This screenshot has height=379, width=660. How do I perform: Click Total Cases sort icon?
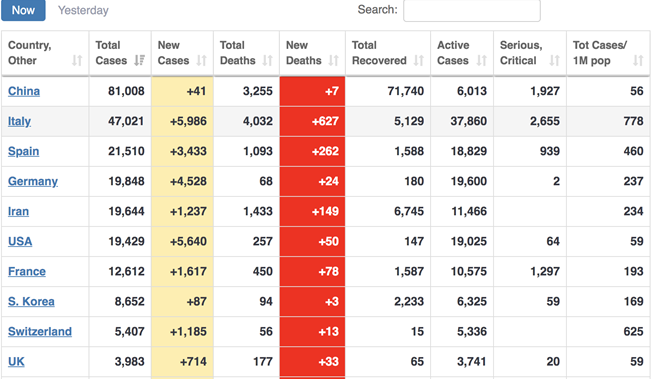139,61
